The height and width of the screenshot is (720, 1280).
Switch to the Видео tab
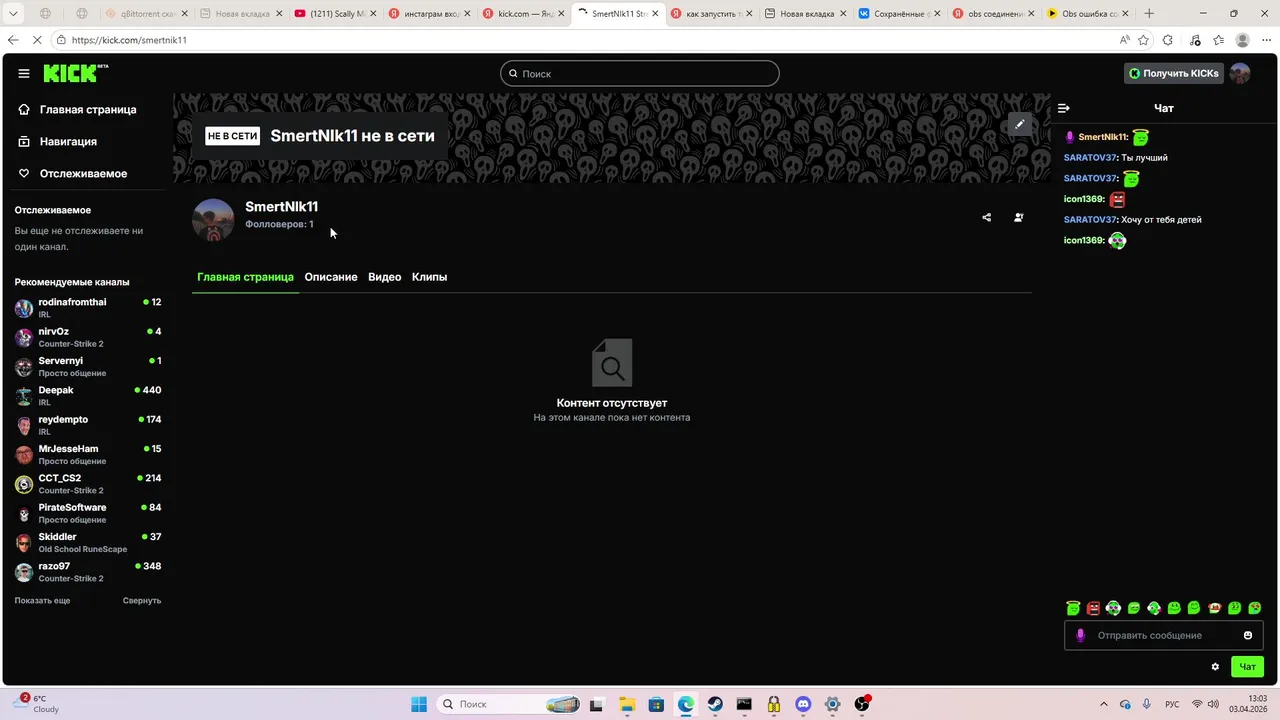tap(385, 277)
